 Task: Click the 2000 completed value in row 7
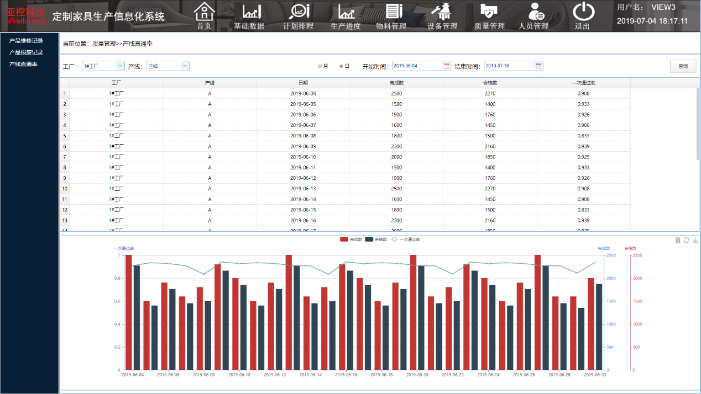click(x=397, y=157)
